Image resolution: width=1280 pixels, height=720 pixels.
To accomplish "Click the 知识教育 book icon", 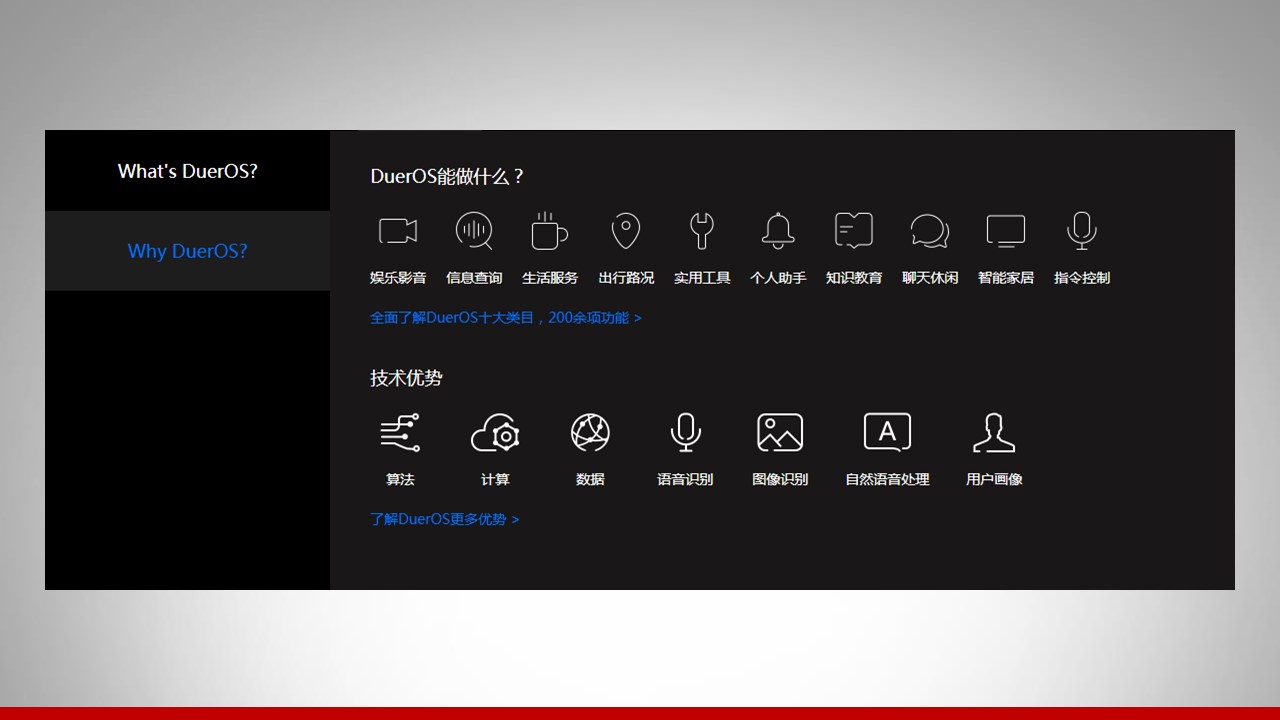I will [x=854, y=231].
